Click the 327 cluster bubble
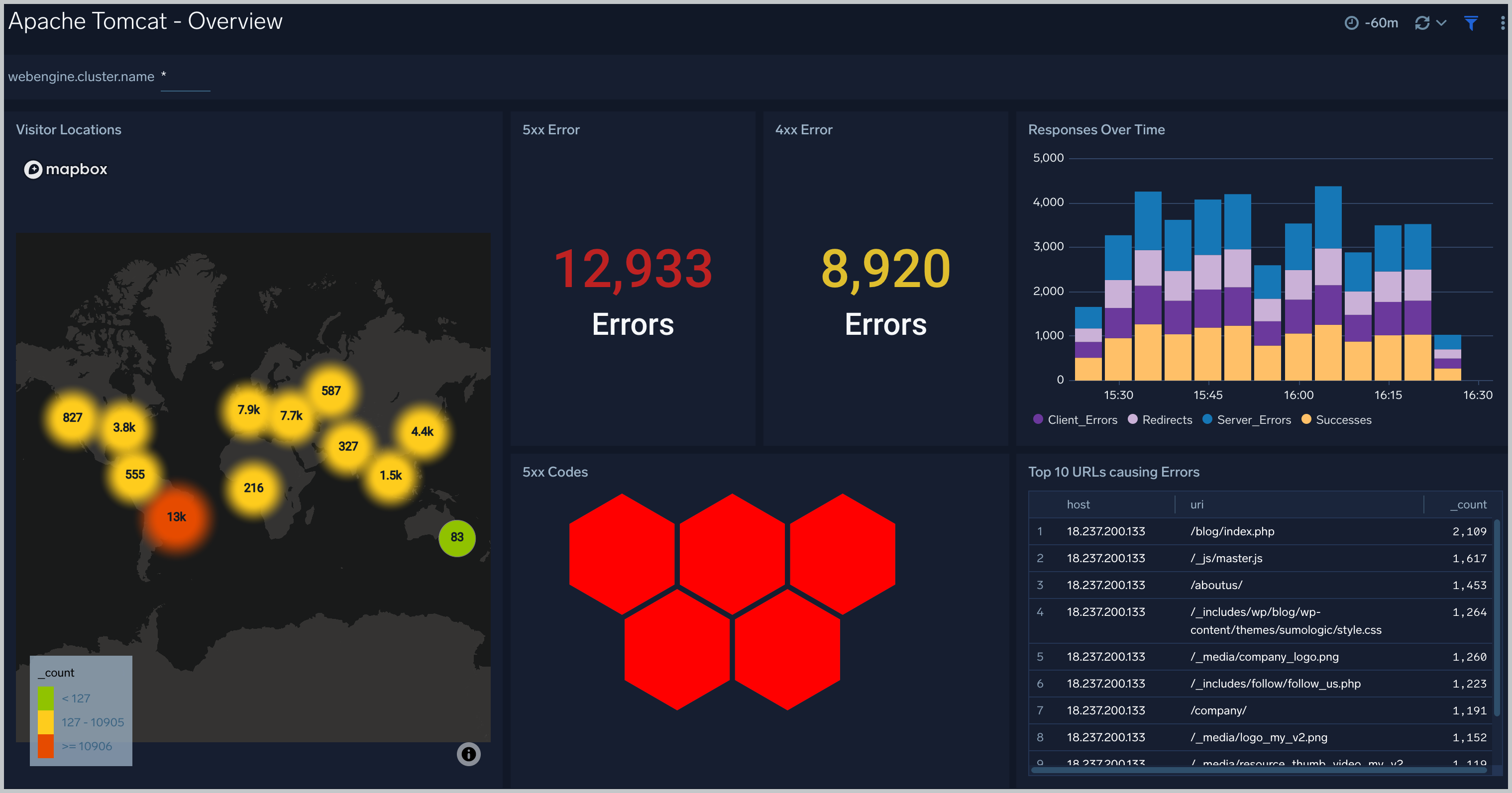The width and height of the screenshot is (1512, 793). click(348, 446)
